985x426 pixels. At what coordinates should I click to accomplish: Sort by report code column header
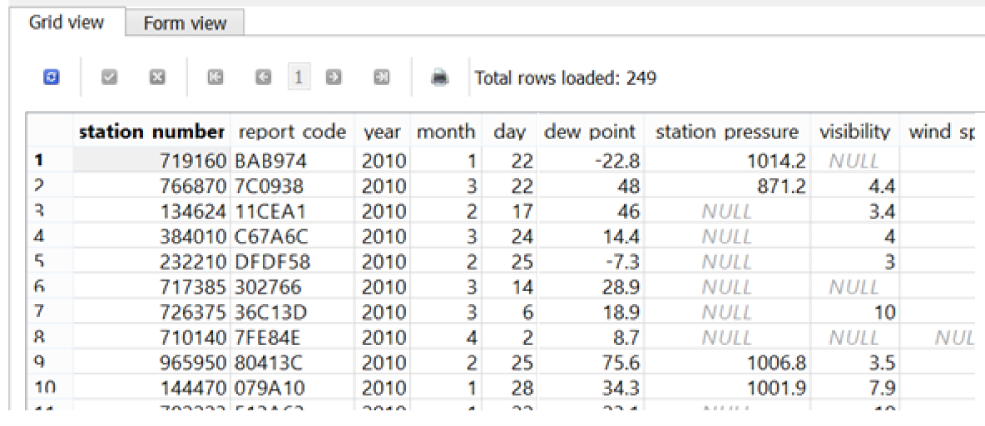coord(292,132)
